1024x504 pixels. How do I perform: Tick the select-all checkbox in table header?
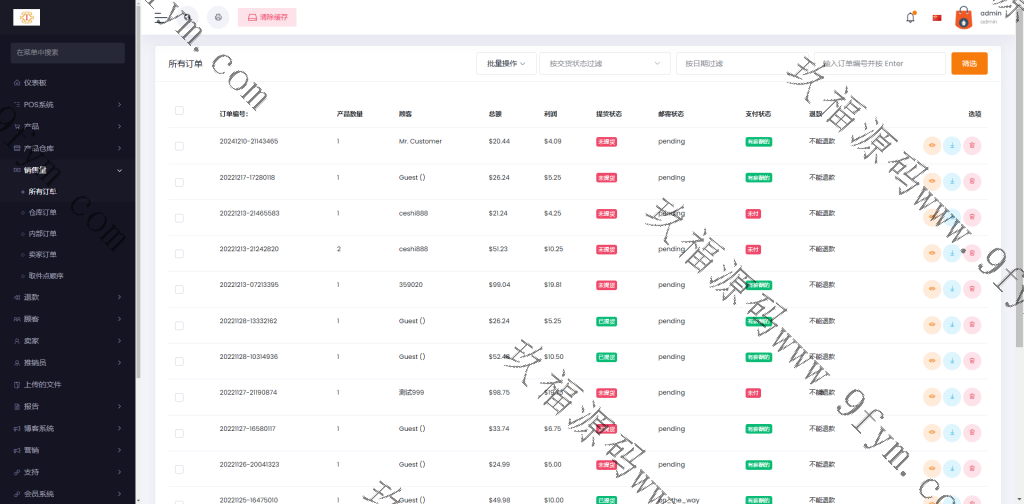click(x=179, y=111)
